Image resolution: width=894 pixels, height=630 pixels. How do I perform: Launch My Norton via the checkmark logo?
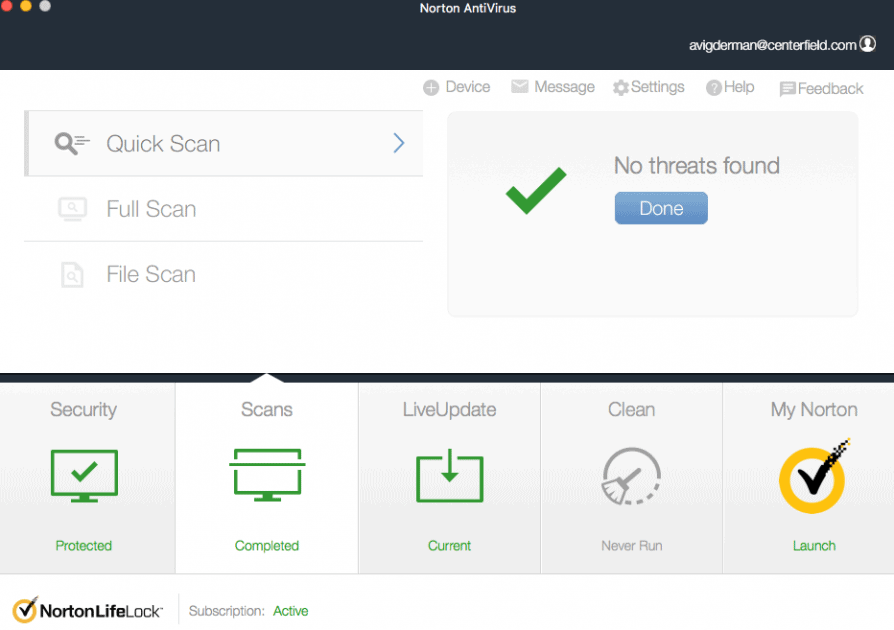(813, 479)
